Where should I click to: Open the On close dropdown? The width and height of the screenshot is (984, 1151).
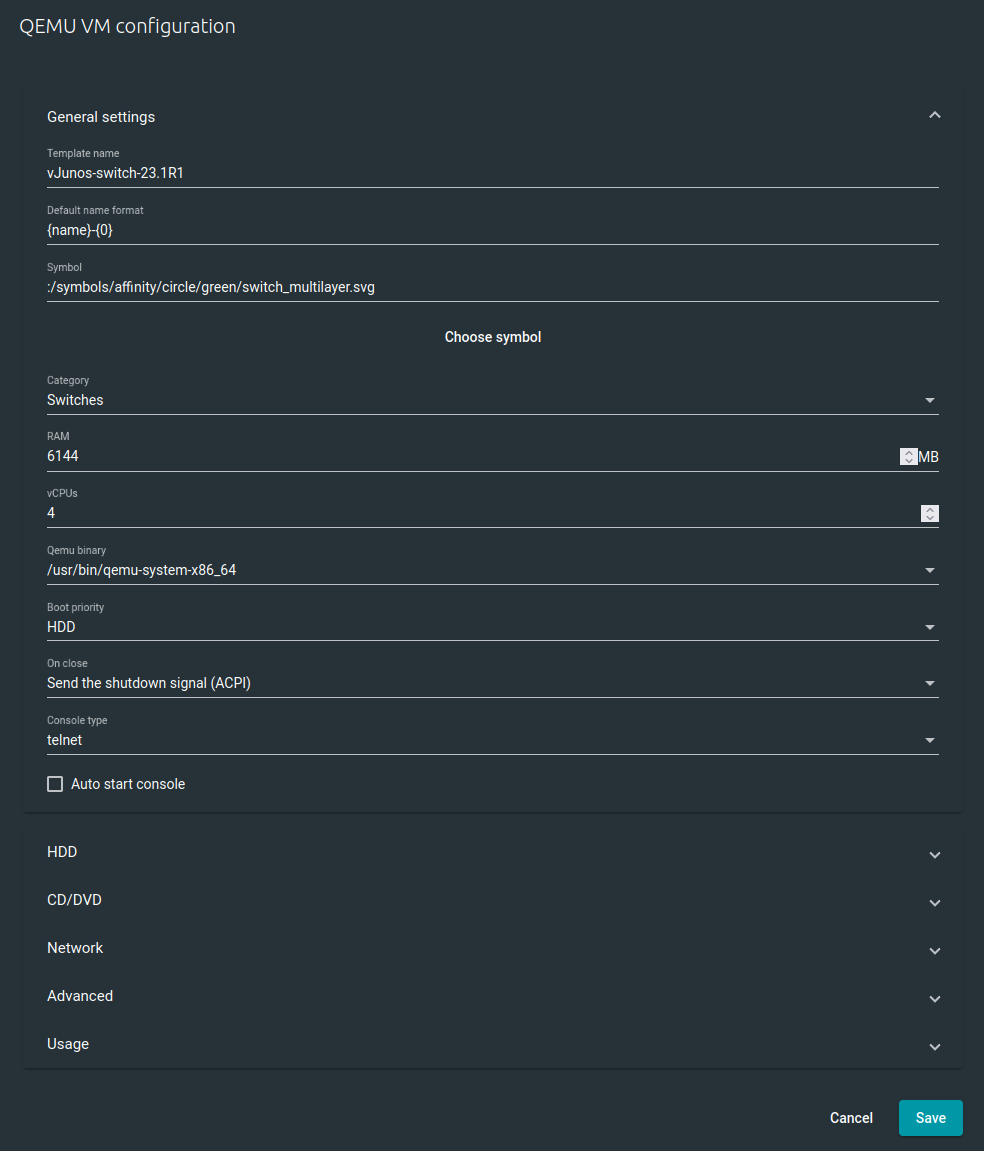(x=493, y=683)
